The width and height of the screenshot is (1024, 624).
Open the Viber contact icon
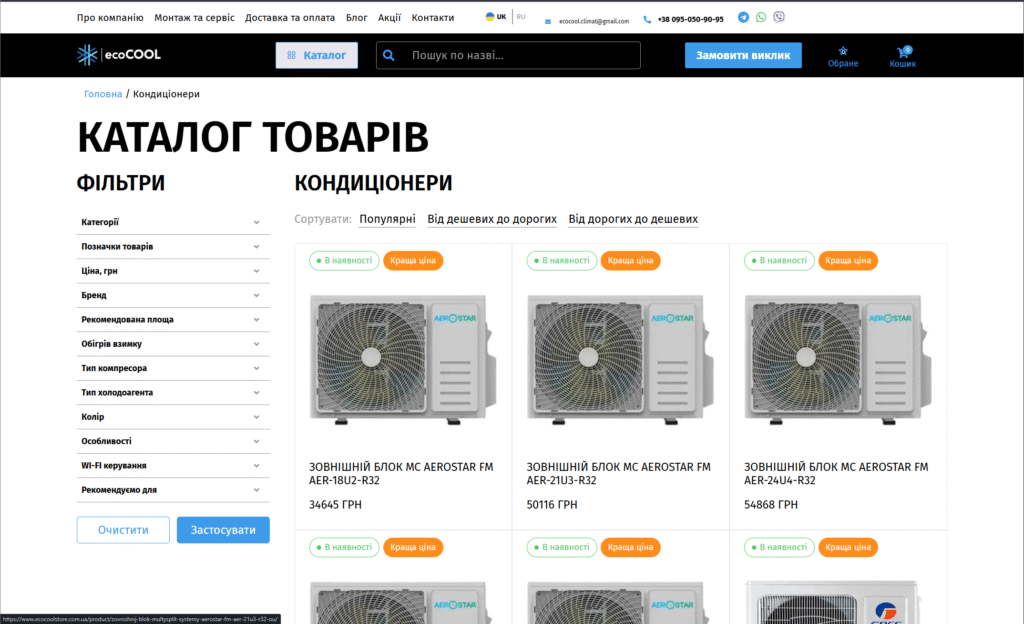click(778, 18)
